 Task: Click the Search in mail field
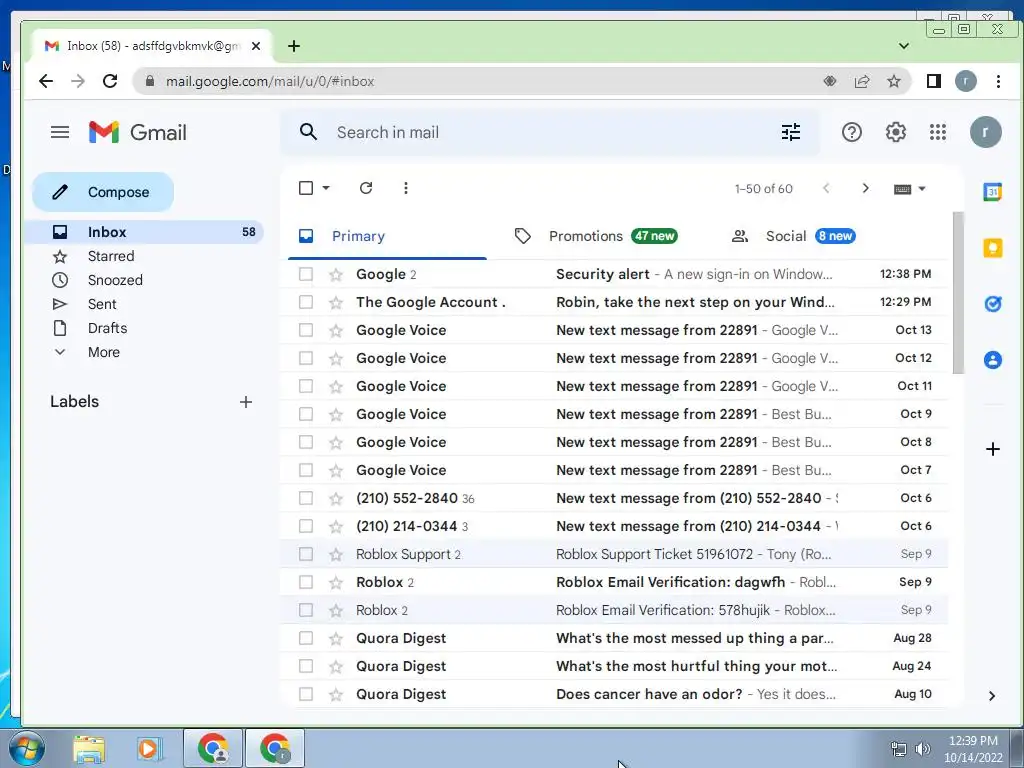pos(549,133)
